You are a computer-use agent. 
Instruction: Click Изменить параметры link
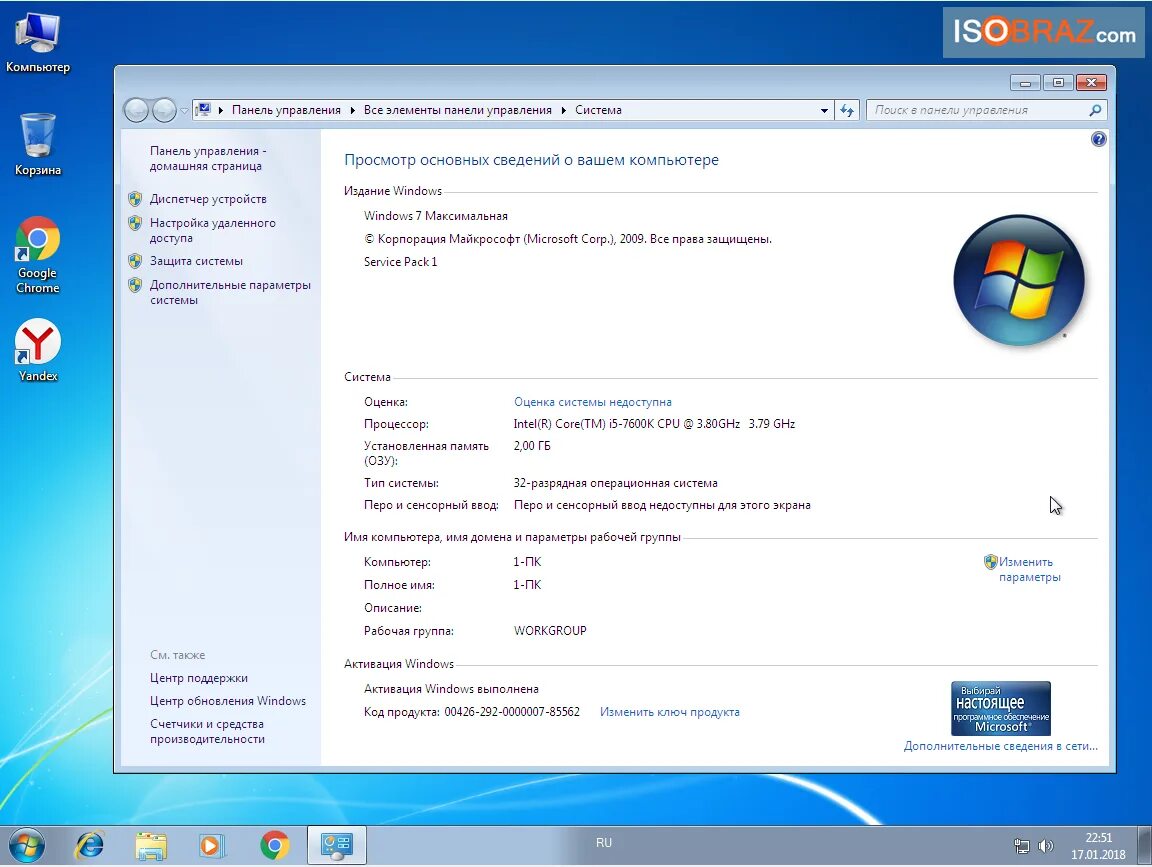pyautogui.click(x=1029, y=569)
